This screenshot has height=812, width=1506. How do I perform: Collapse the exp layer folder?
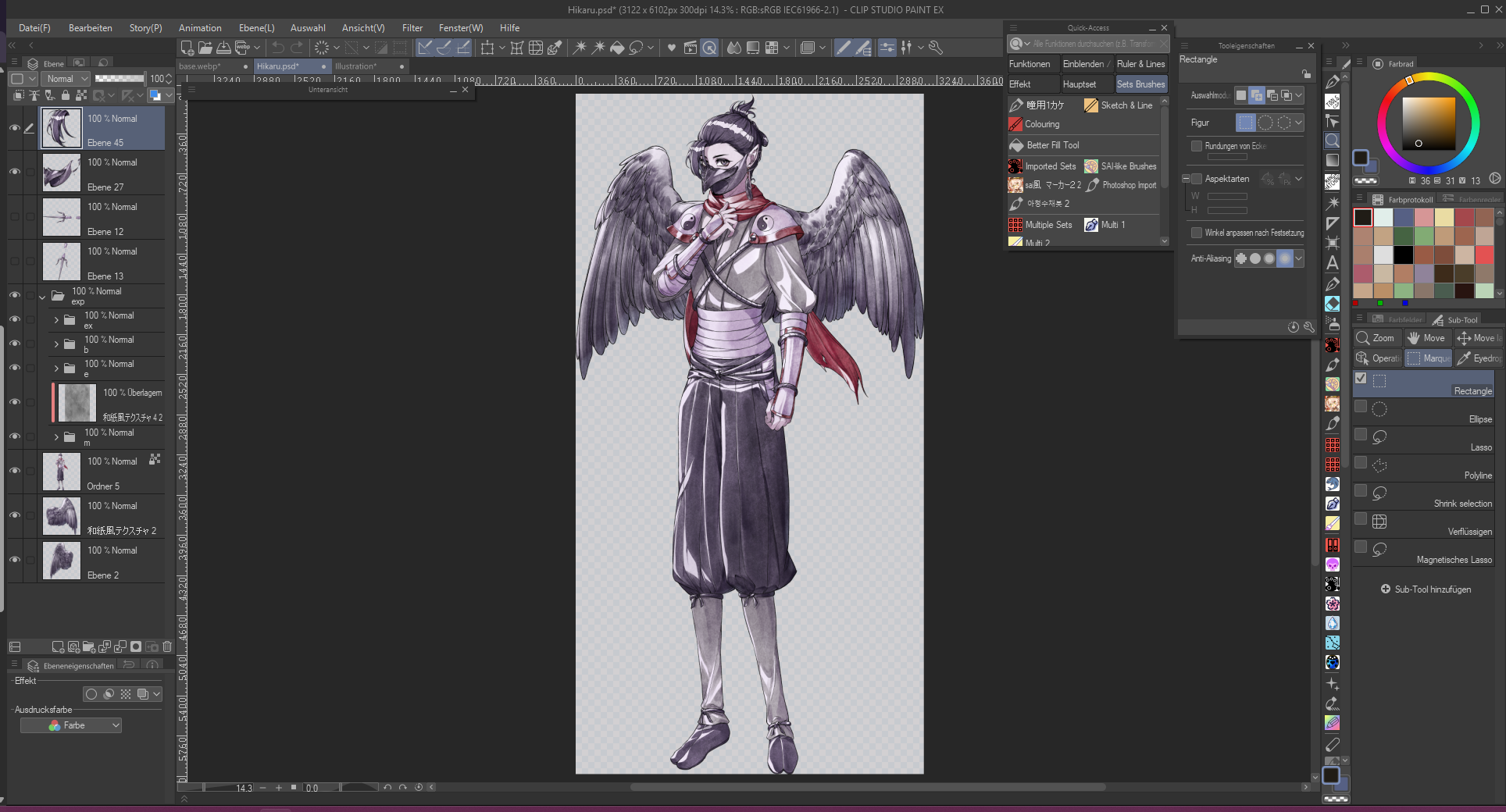click(42, 297)
